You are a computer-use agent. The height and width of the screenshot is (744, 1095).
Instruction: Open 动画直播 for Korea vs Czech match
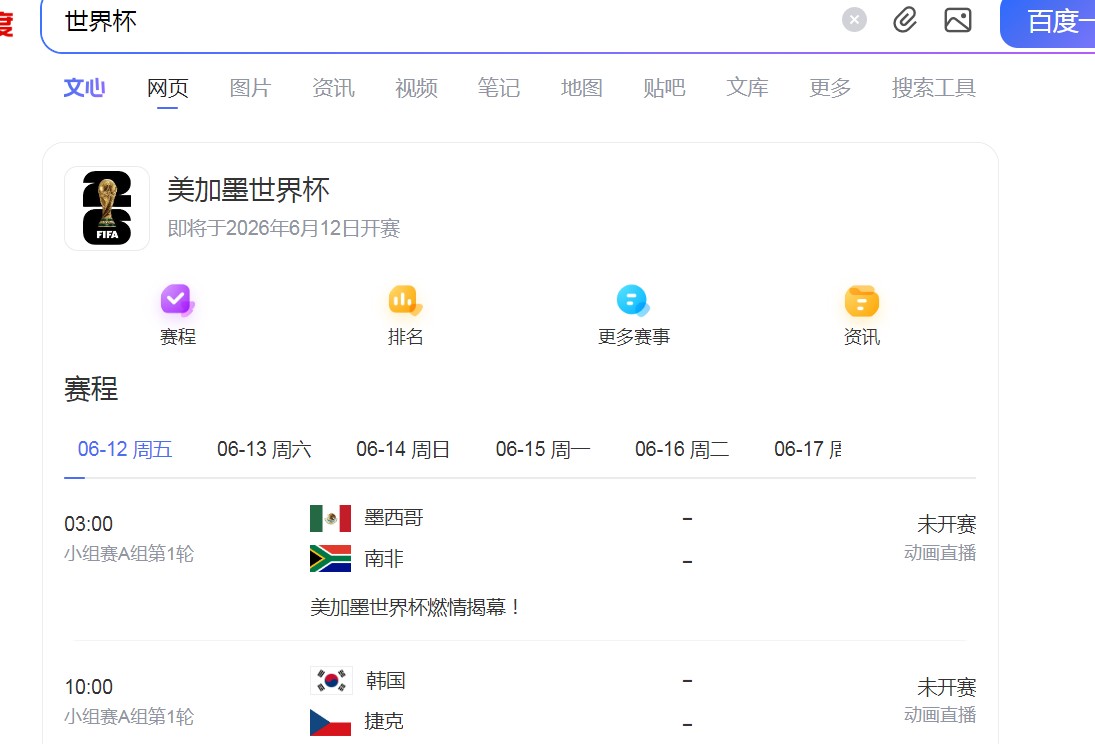939,715
